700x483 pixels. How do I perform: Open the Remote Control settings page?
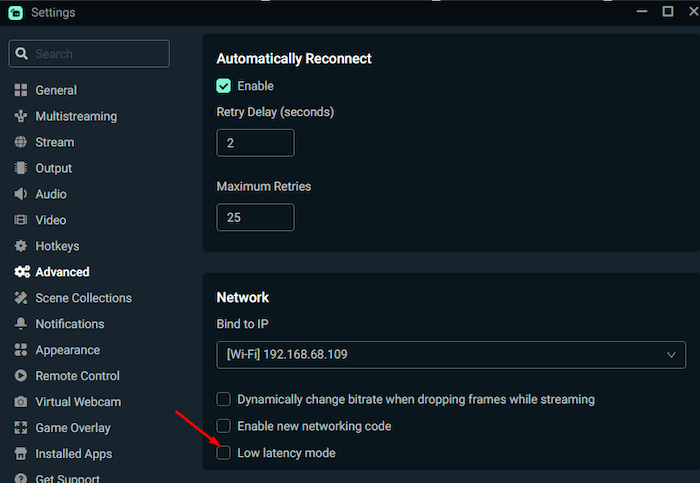pyautogui.click(x=77, y=376)
